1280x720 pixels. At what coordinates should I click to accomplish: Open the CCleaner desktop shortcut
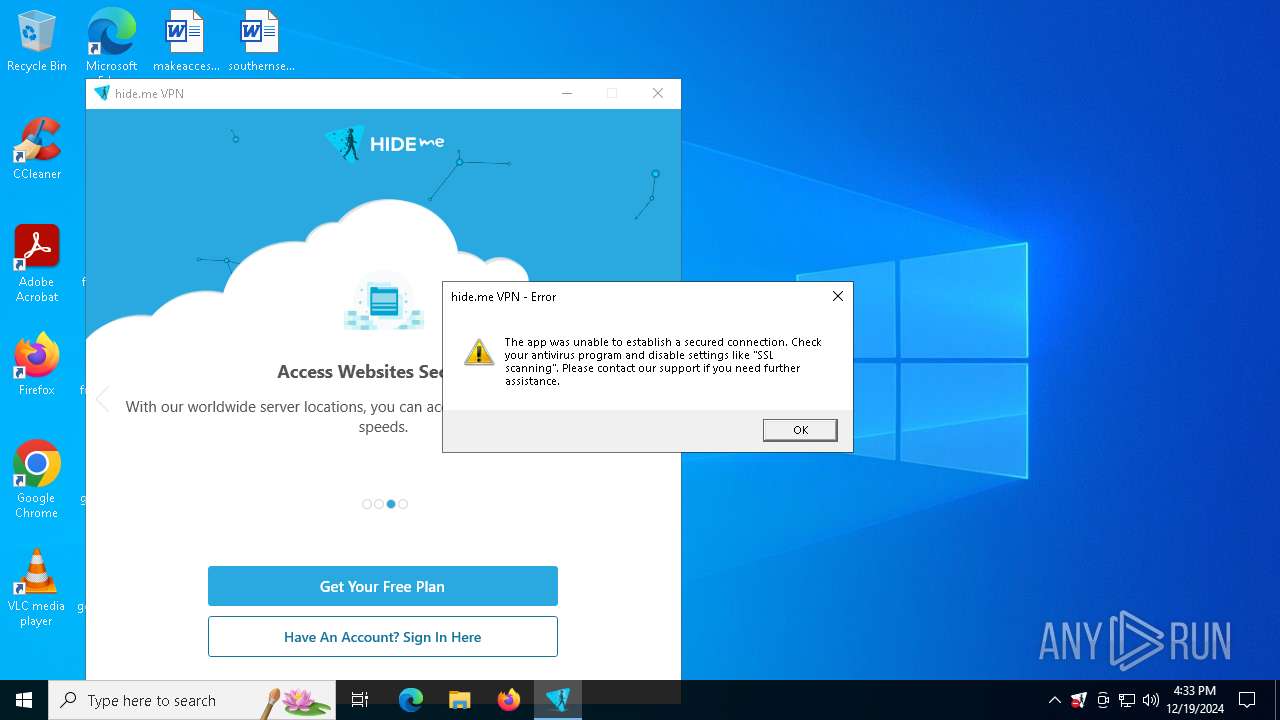(x=37, y=150)
